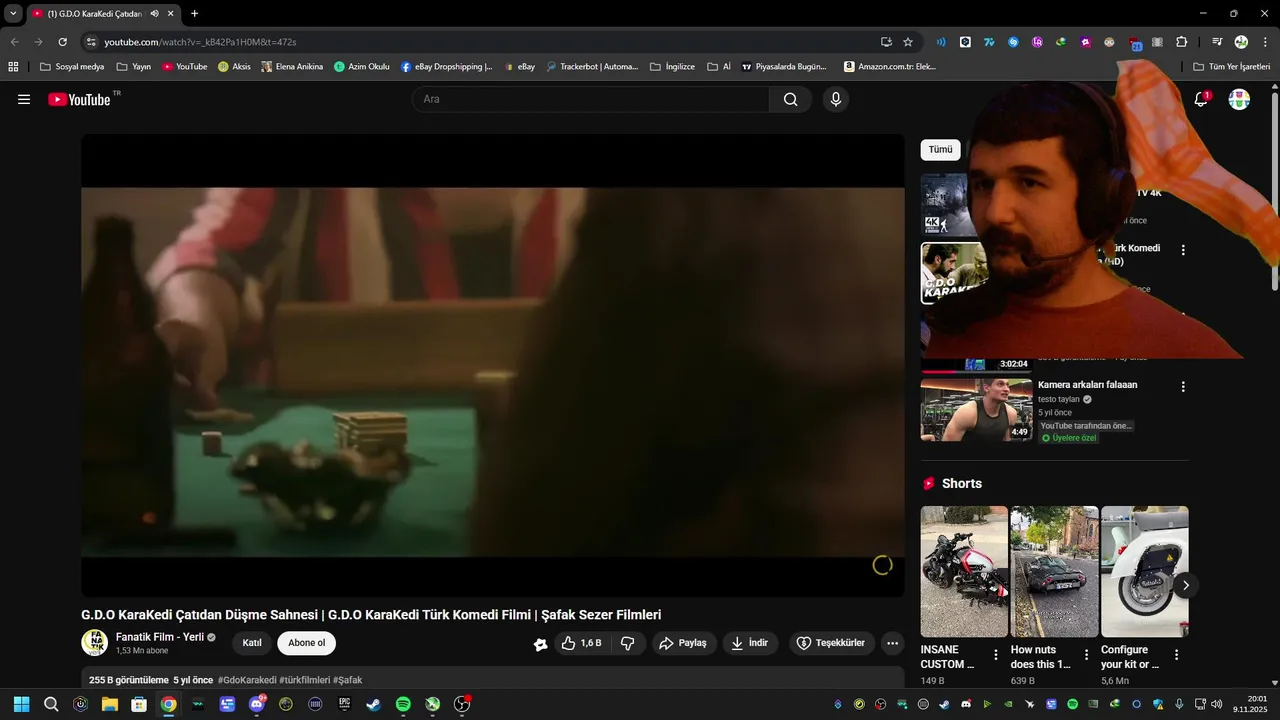
Task: Open Chrome apps grid in bookmarks bar
Action: [x=13, y=67]
